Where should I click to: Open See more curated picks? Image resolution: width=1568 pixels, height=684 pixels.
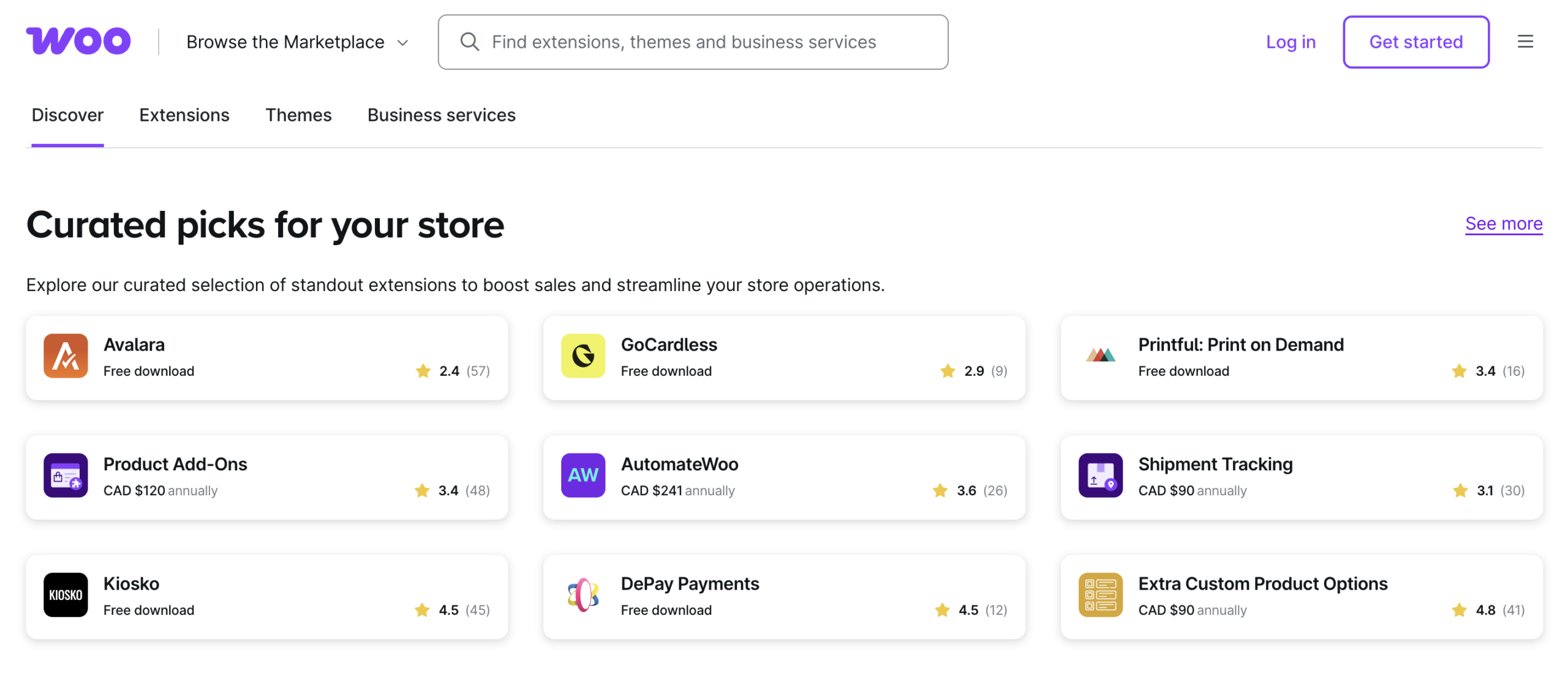pos(1504,223)
